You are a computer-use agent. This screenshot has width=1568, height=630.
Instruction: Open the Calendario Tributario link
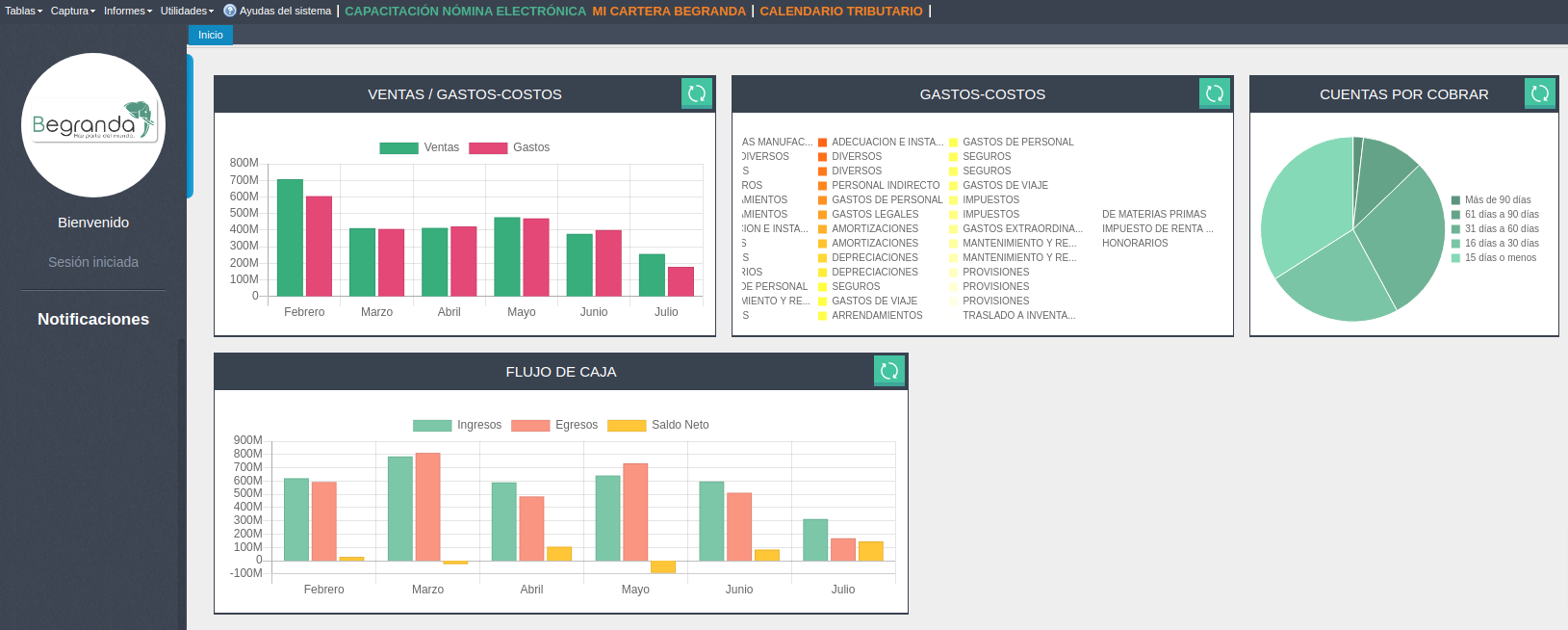click(841, 11)
